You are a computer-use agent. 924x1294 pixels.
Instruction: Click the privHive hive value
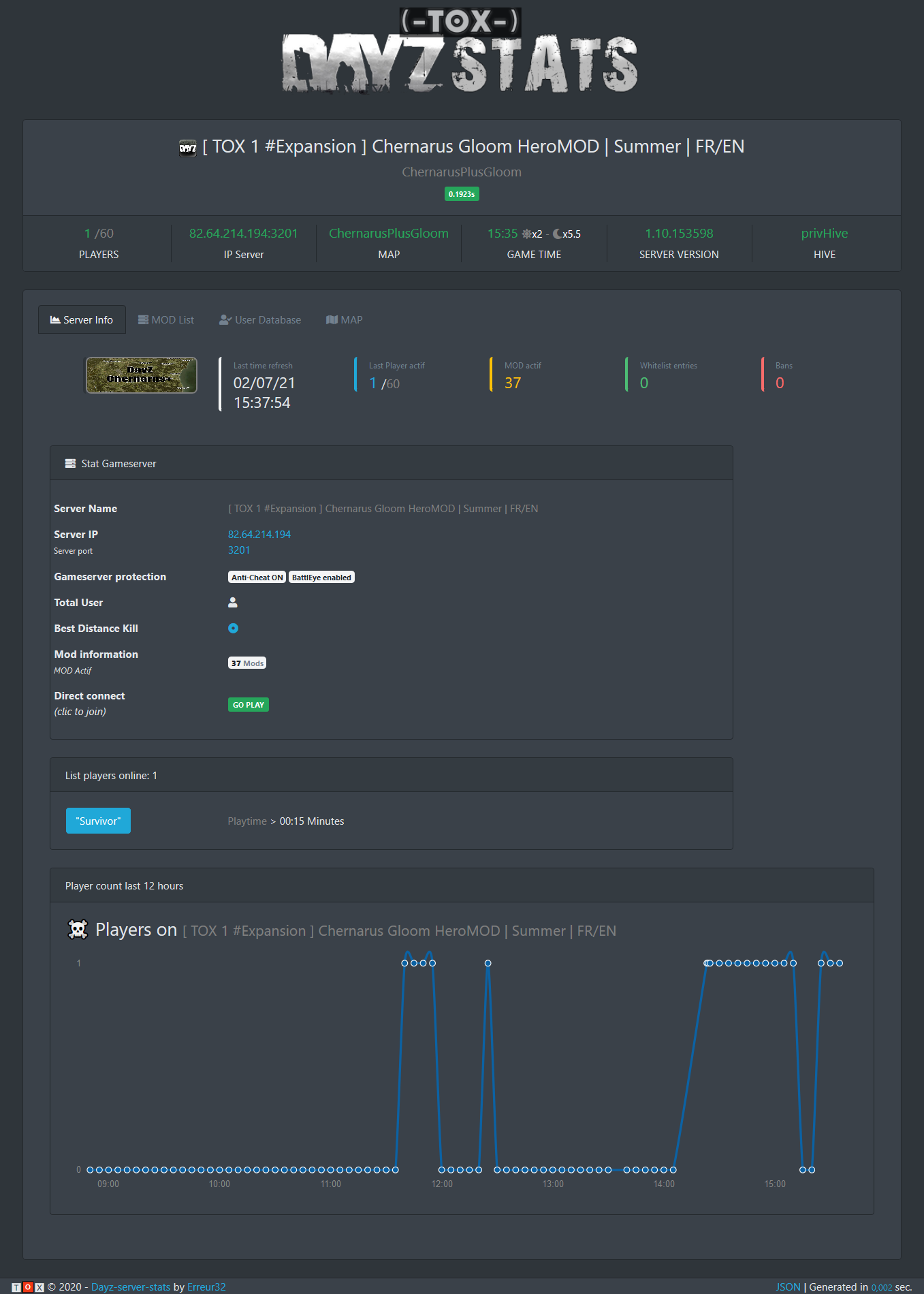click(x=825, y=233)
